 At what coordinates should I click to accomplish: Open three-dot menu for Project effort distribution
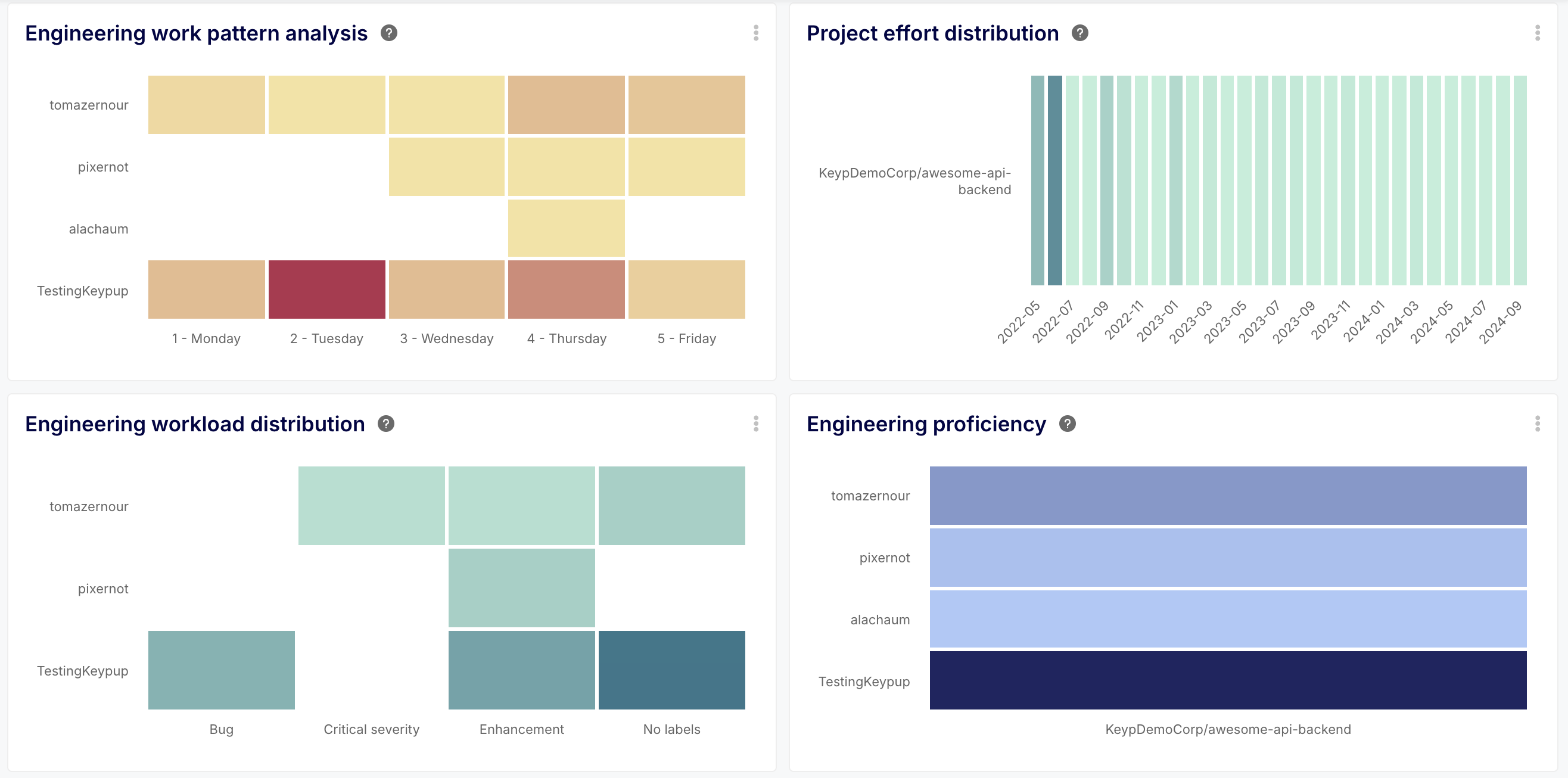tap(1537, 33)
